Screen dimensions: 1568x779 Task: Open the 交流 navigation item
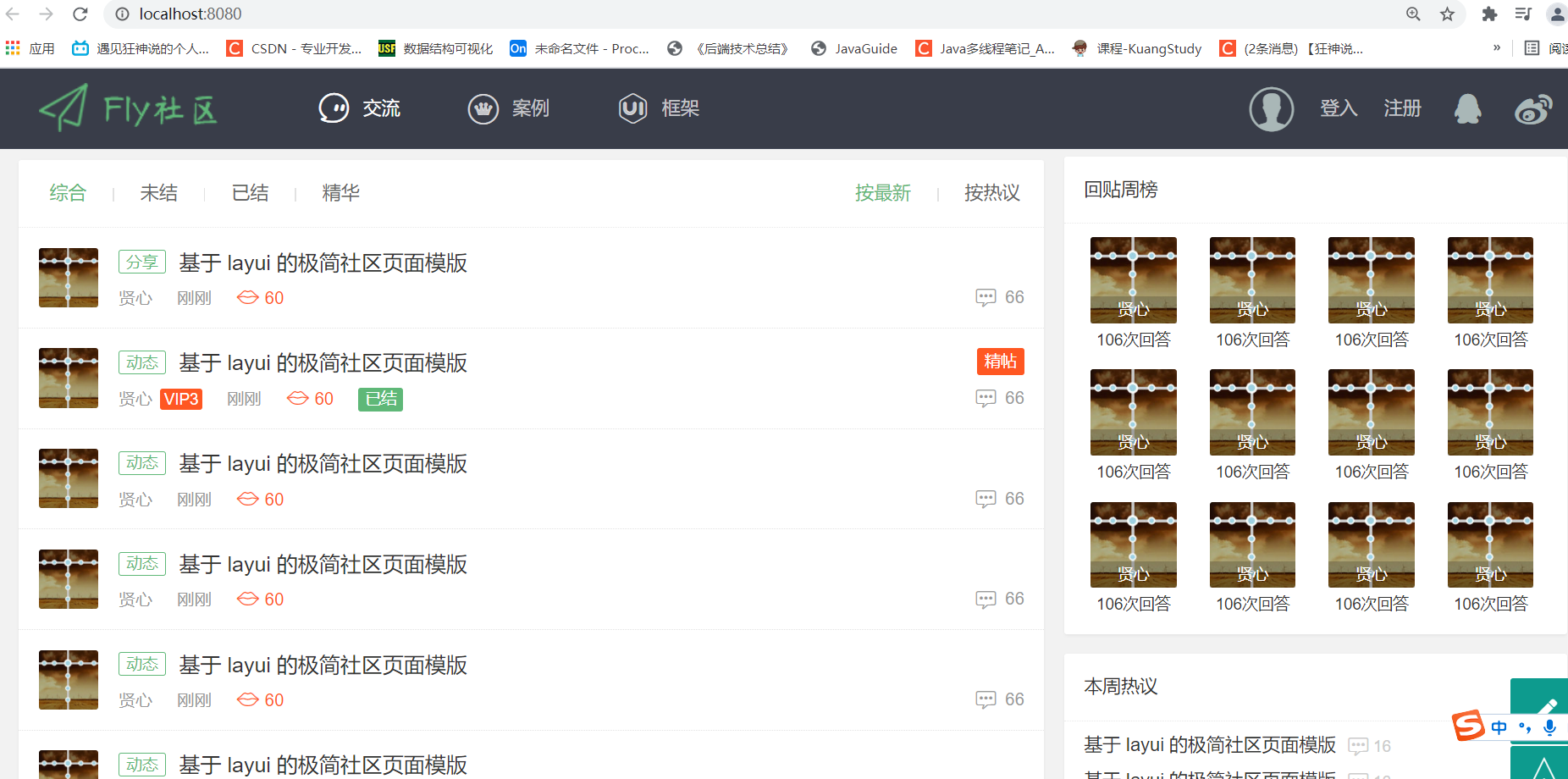359,108
